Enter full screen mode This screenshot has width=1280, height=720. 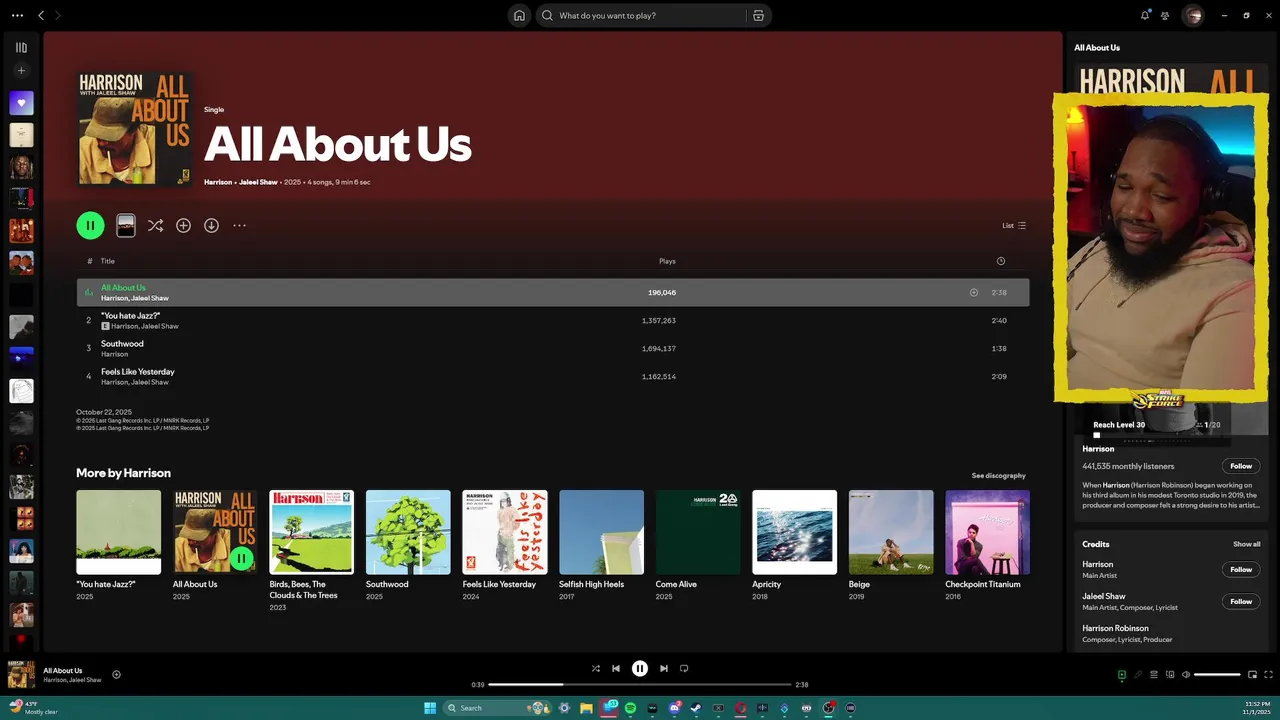coord(1268,675)
